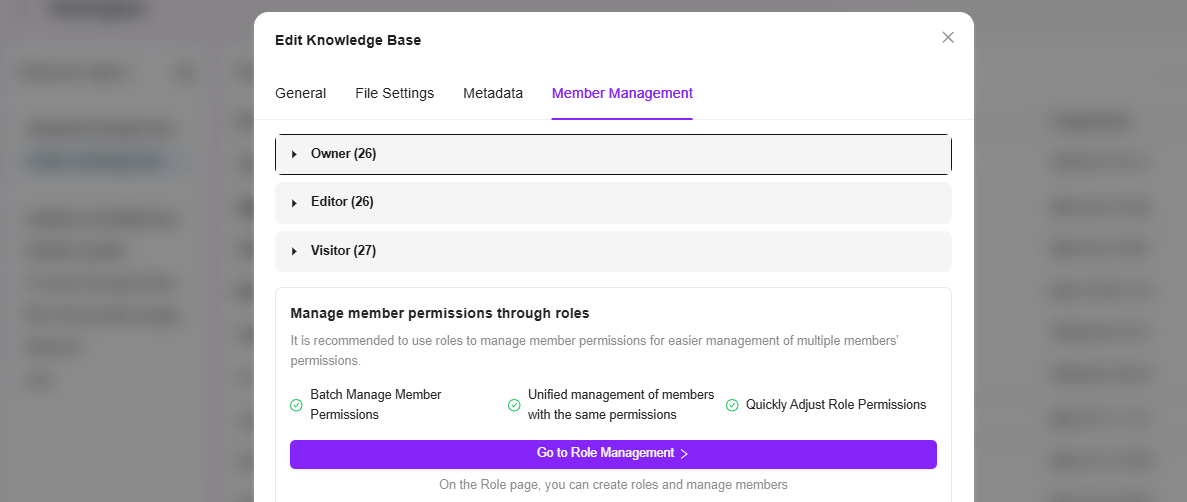
Task: Click the Manage member permissions through roles heading
Action: pos(440,313)
